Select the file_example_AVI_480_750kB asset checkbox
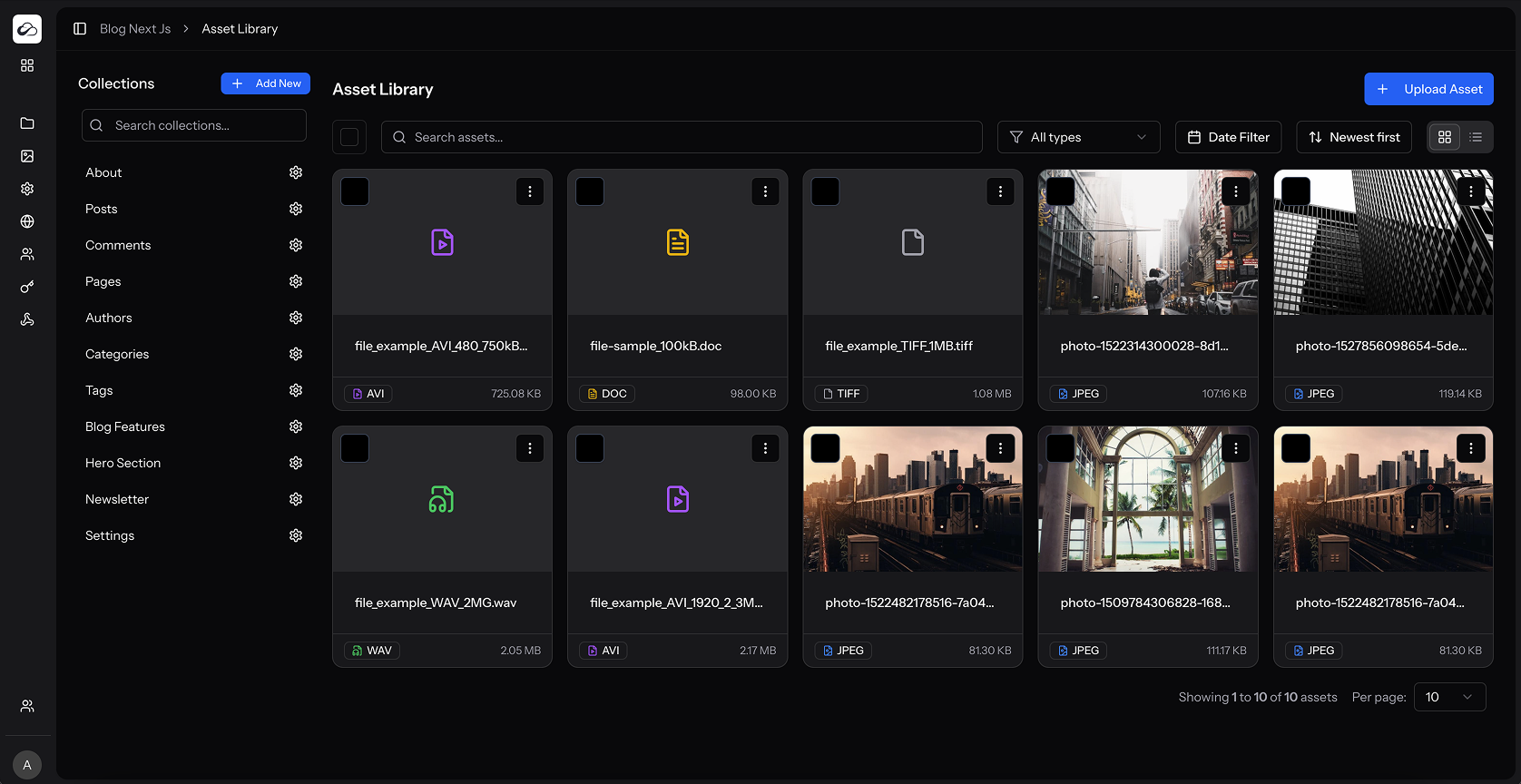Image resolution: width=1521 pixels, height=784 pixels. (x=355, y=191)
